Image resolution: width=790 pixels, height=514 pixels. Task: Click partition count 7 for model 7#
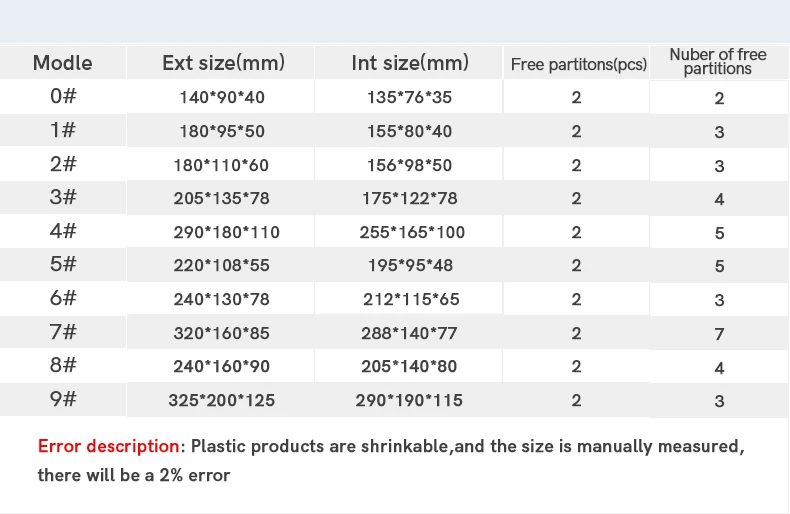tap(719, 334)
